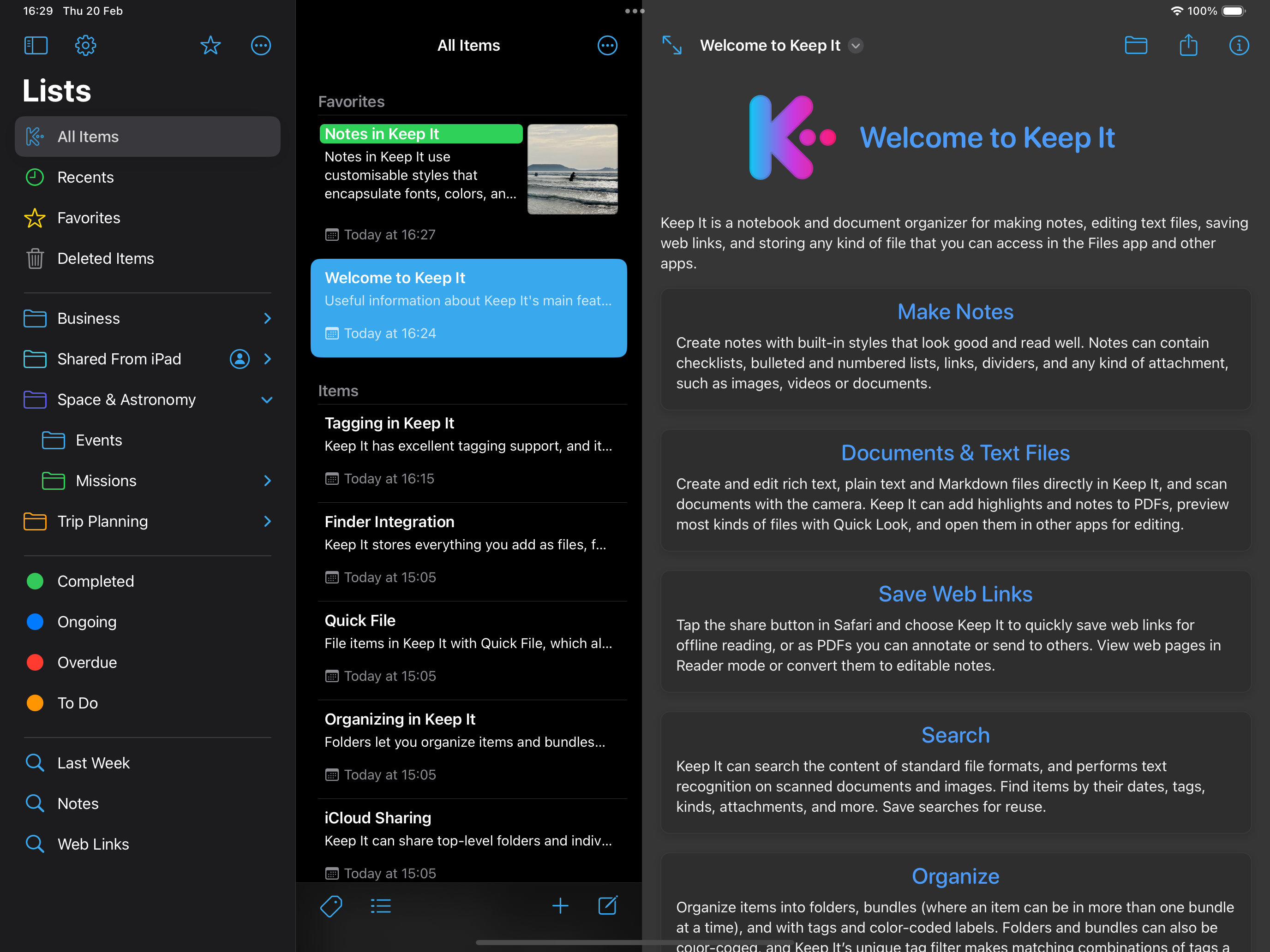Tap the Make Notes heading
1270x952 pixels.
tap(955, 312)
